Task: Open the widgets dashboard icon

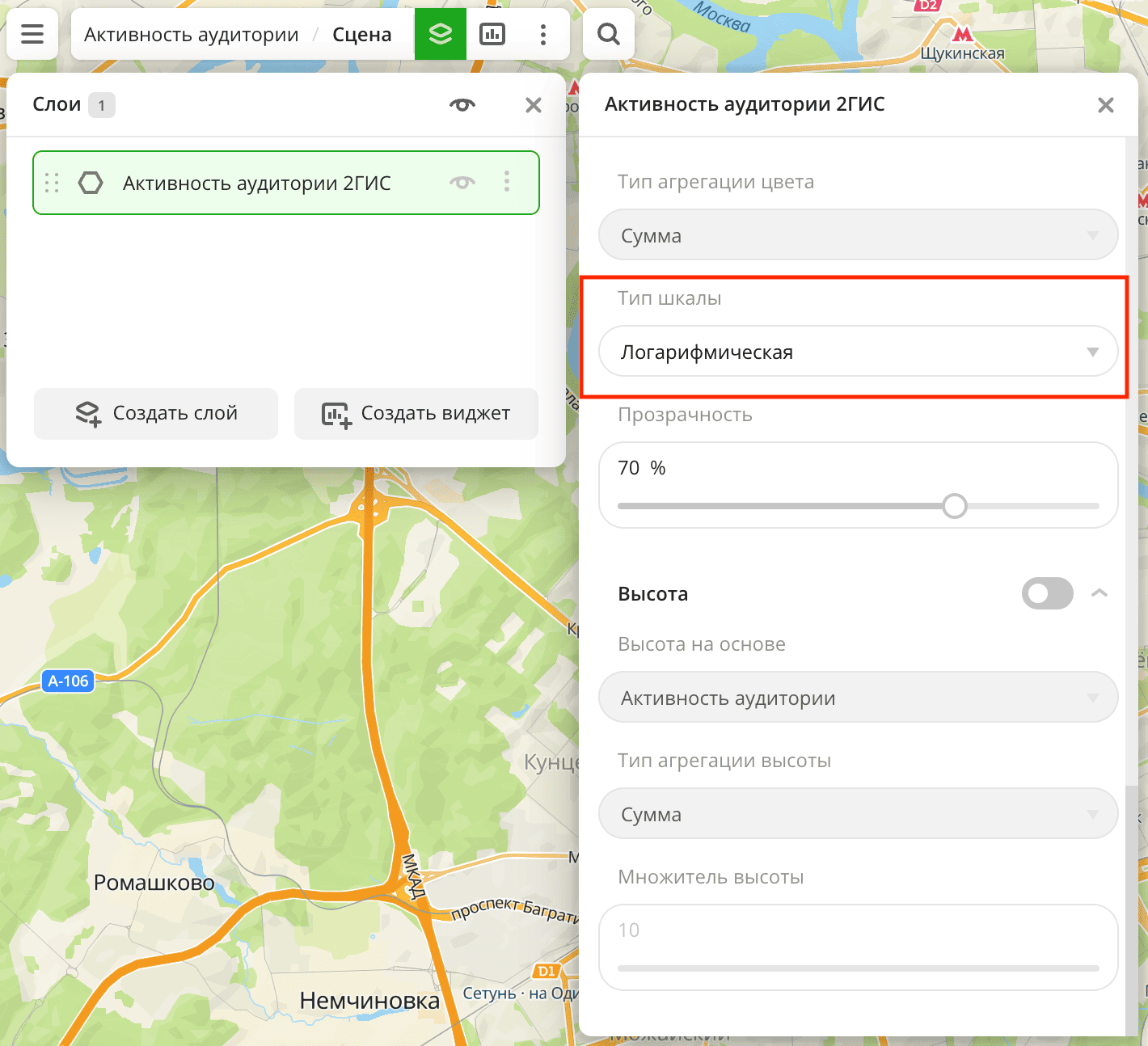Action: coord(492,34)
